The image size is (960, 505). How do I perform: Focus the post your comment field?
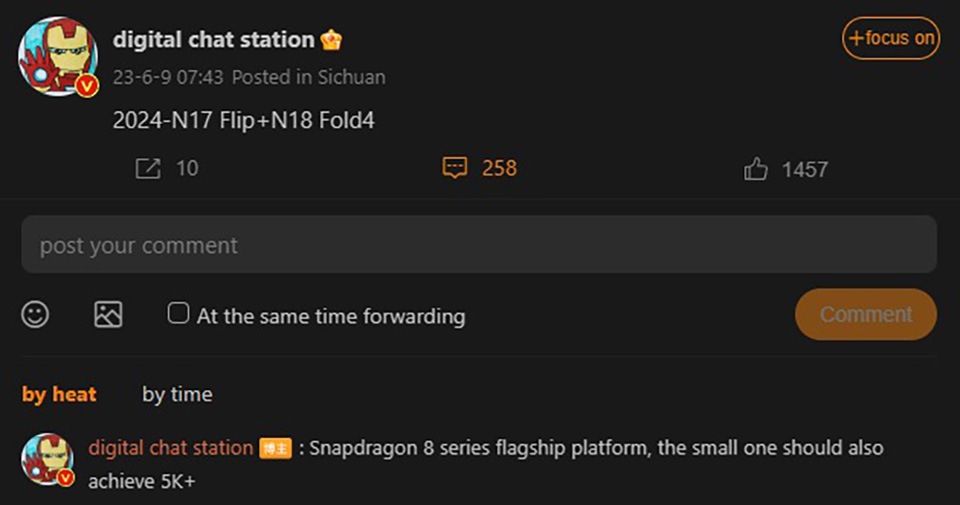click(x=479, y=244)
